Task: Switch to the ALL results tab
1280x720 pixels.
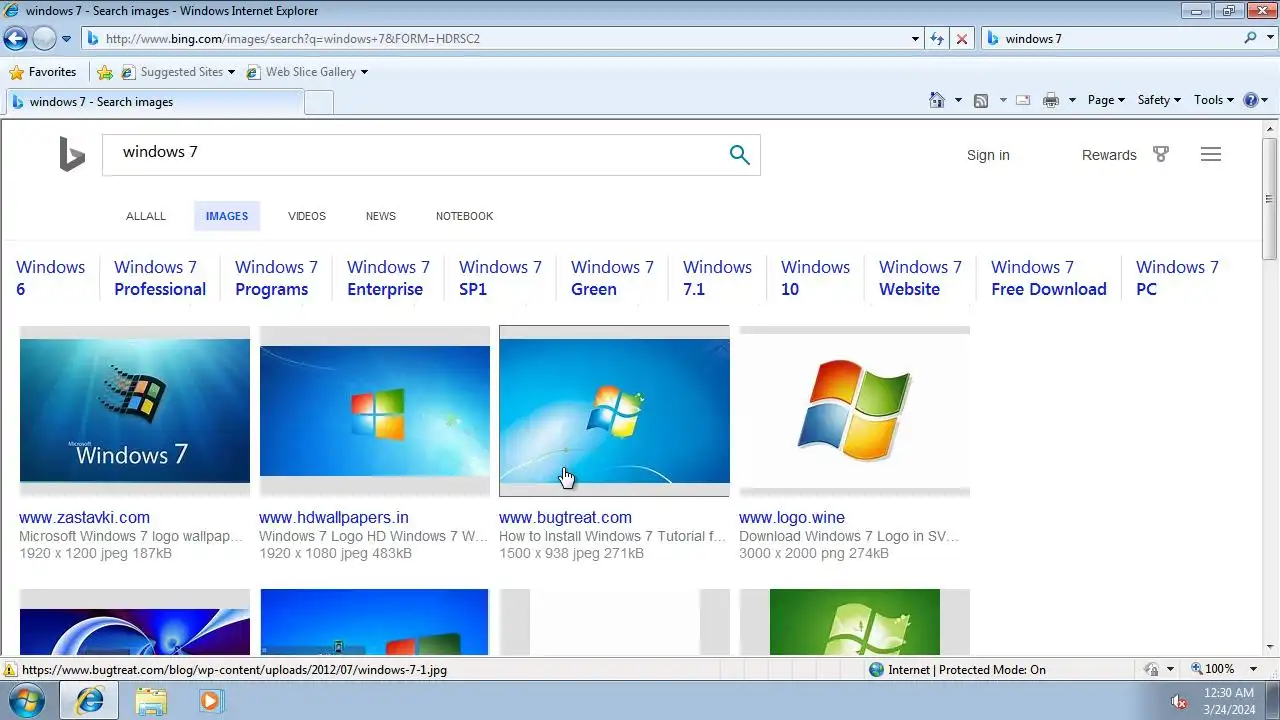Action: point(146,216)
